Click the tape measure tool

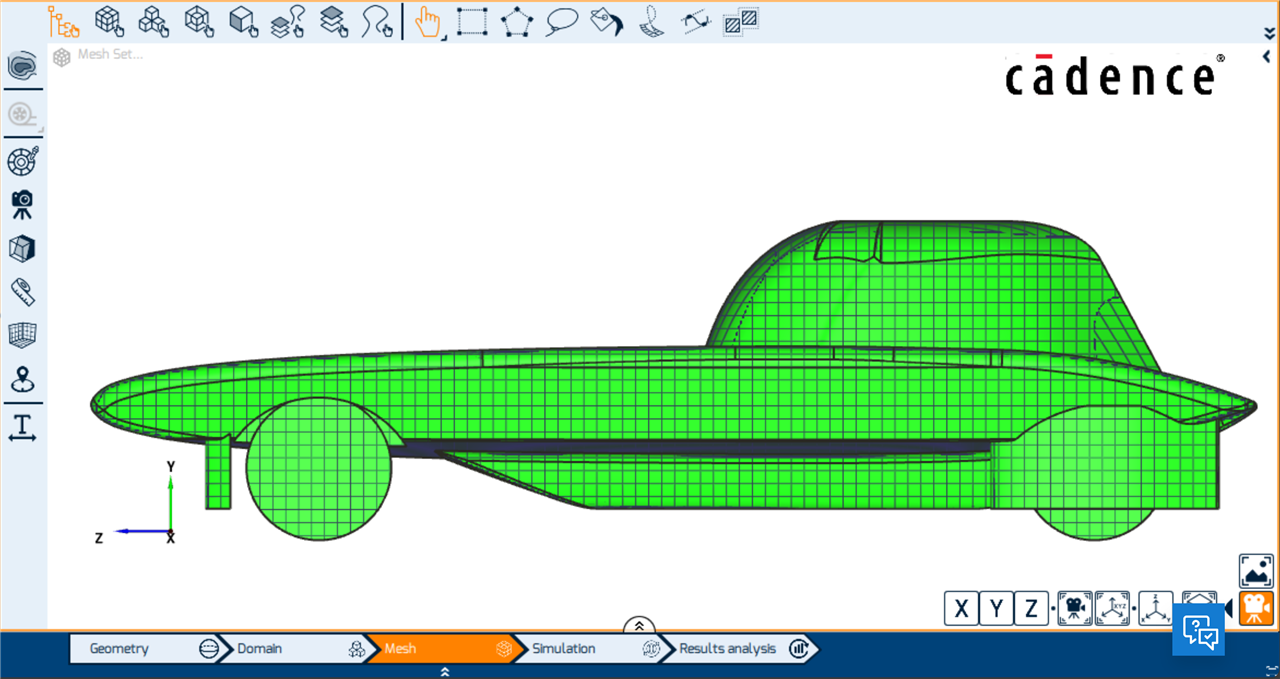[22, 291]
